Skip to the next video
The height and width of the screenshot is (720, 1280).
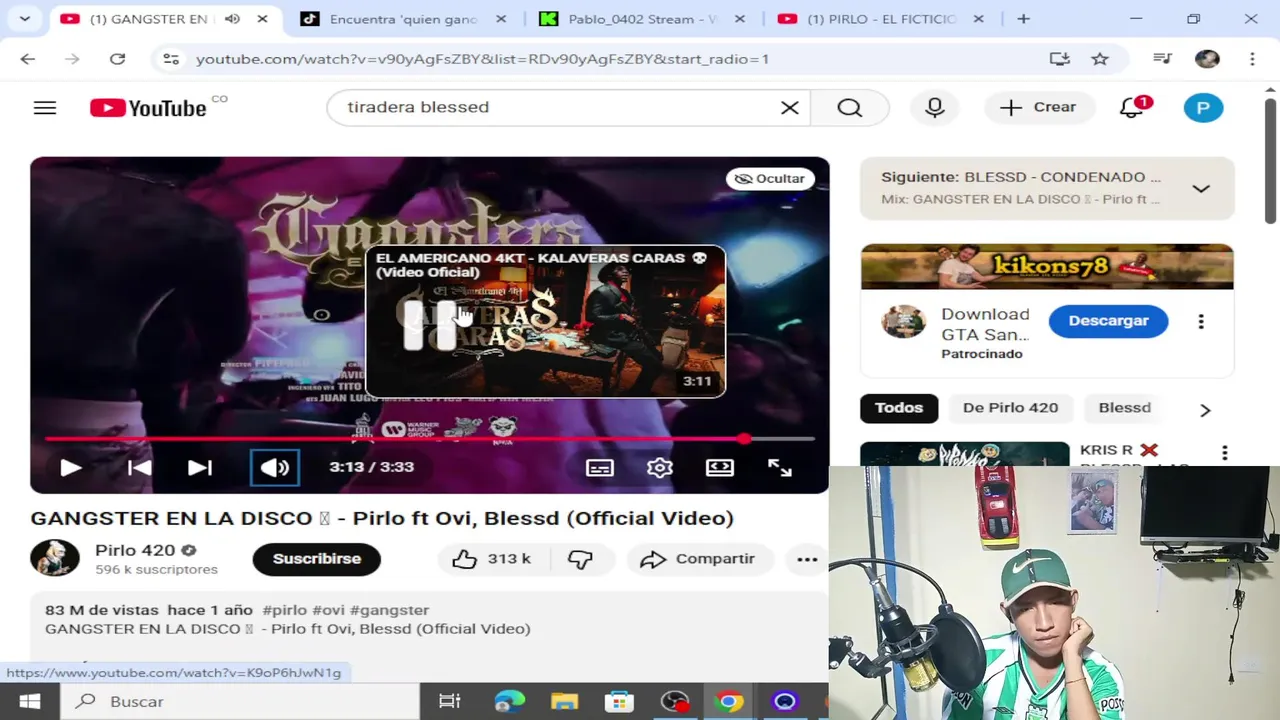[x=199, y=467]
